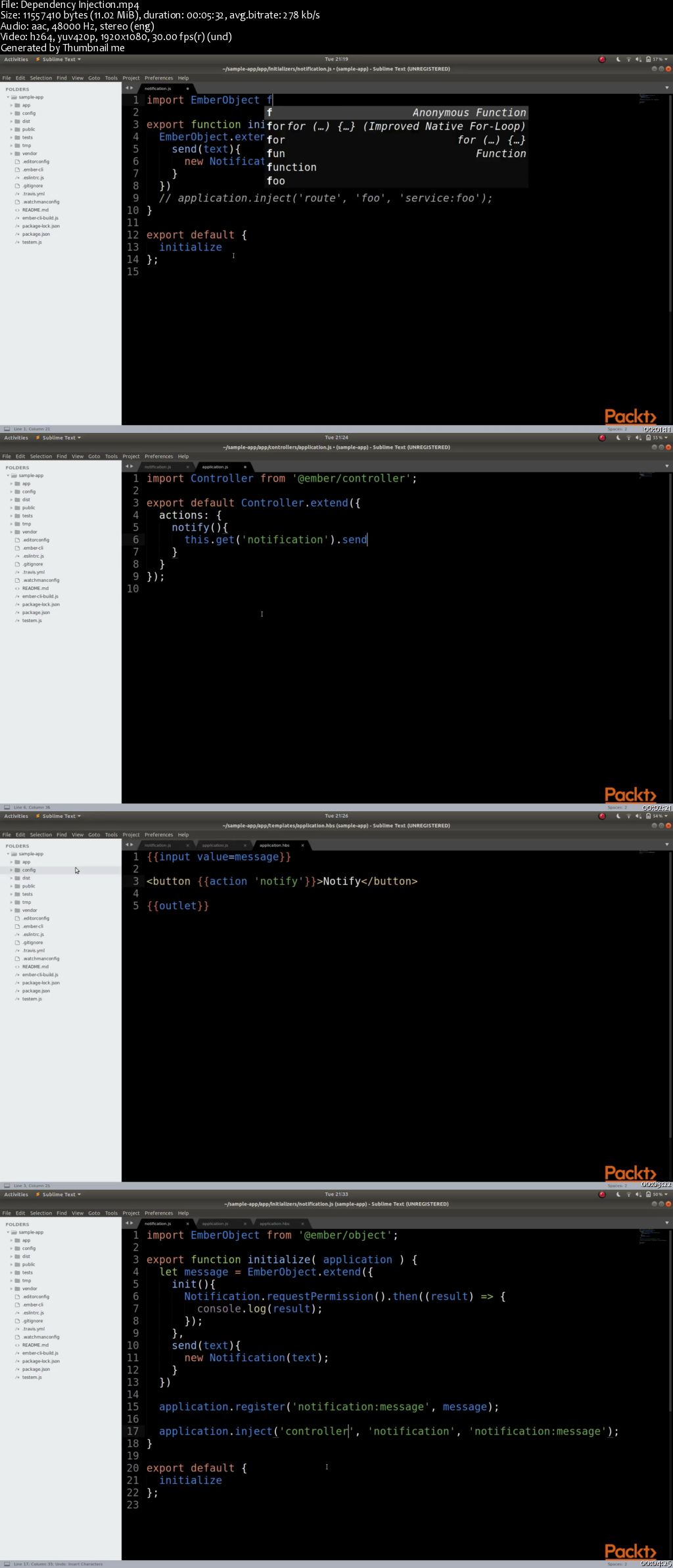Open the Goto menu in the 21:24 frame
Screen dimensions: 673x1568
pyautogui.click(x=94, y=457)
